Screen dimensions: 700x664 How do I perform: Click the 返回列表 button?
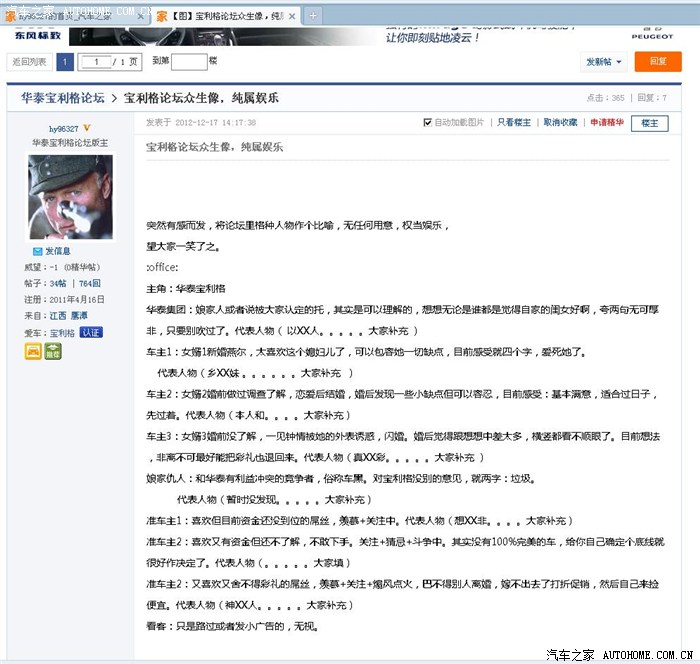click(29, 62)
